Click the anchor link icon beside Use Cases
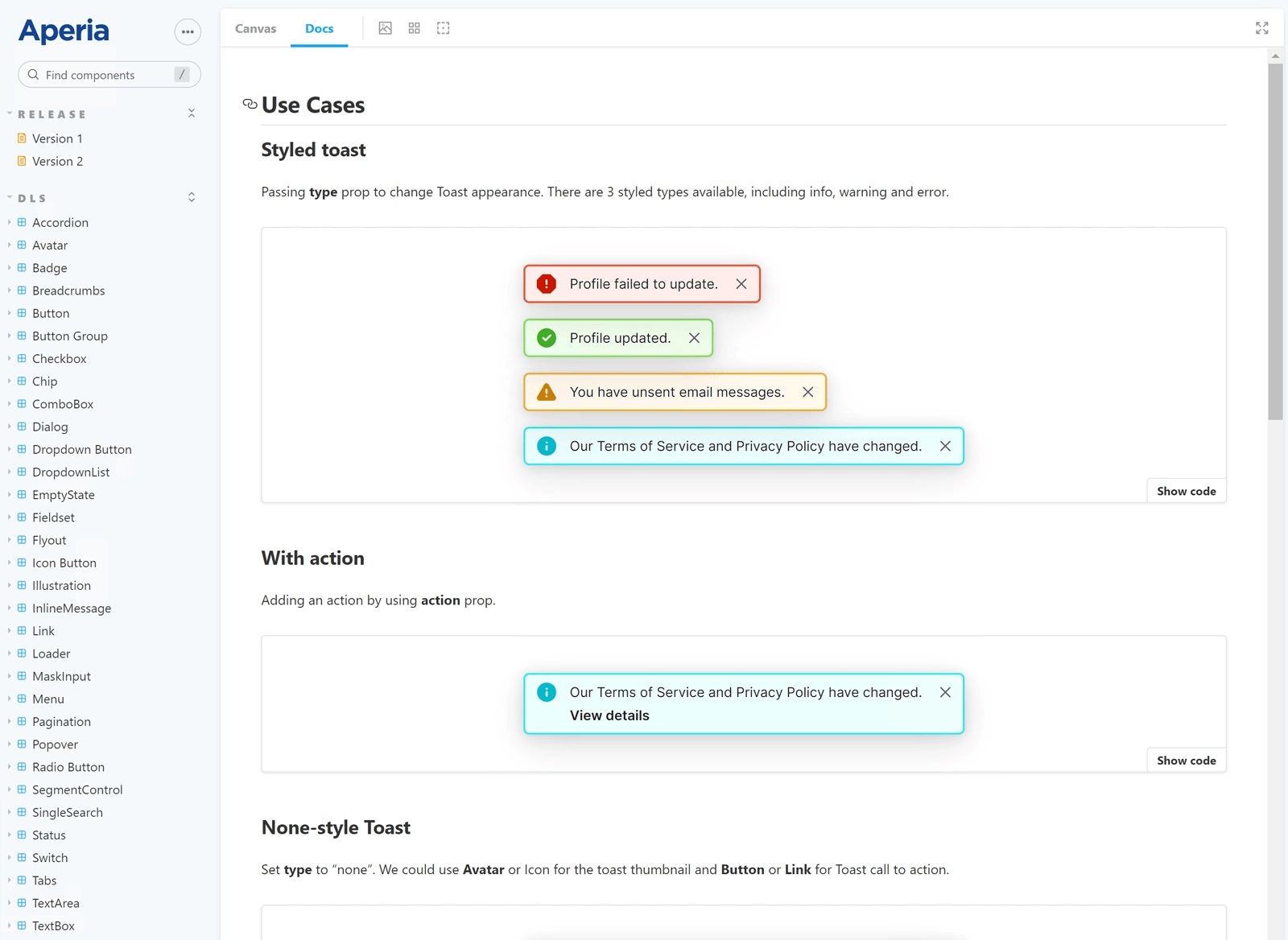1288x940 pixels. (x=250, y=105)
